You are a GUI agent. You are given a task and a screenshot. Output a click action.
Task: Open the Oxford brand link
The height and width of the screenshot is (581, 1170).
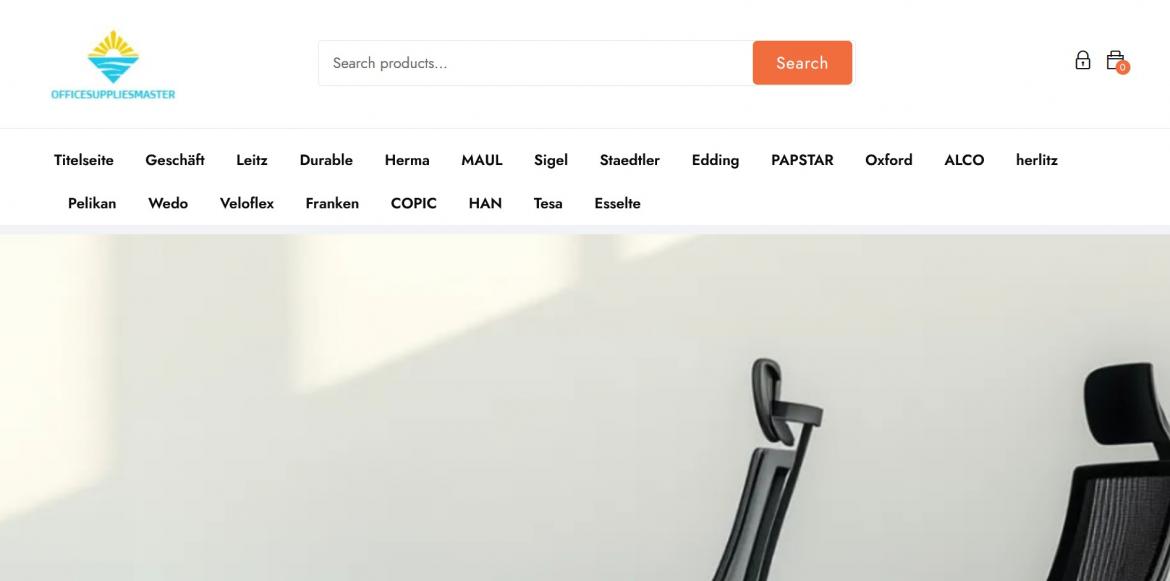point(889,160)
